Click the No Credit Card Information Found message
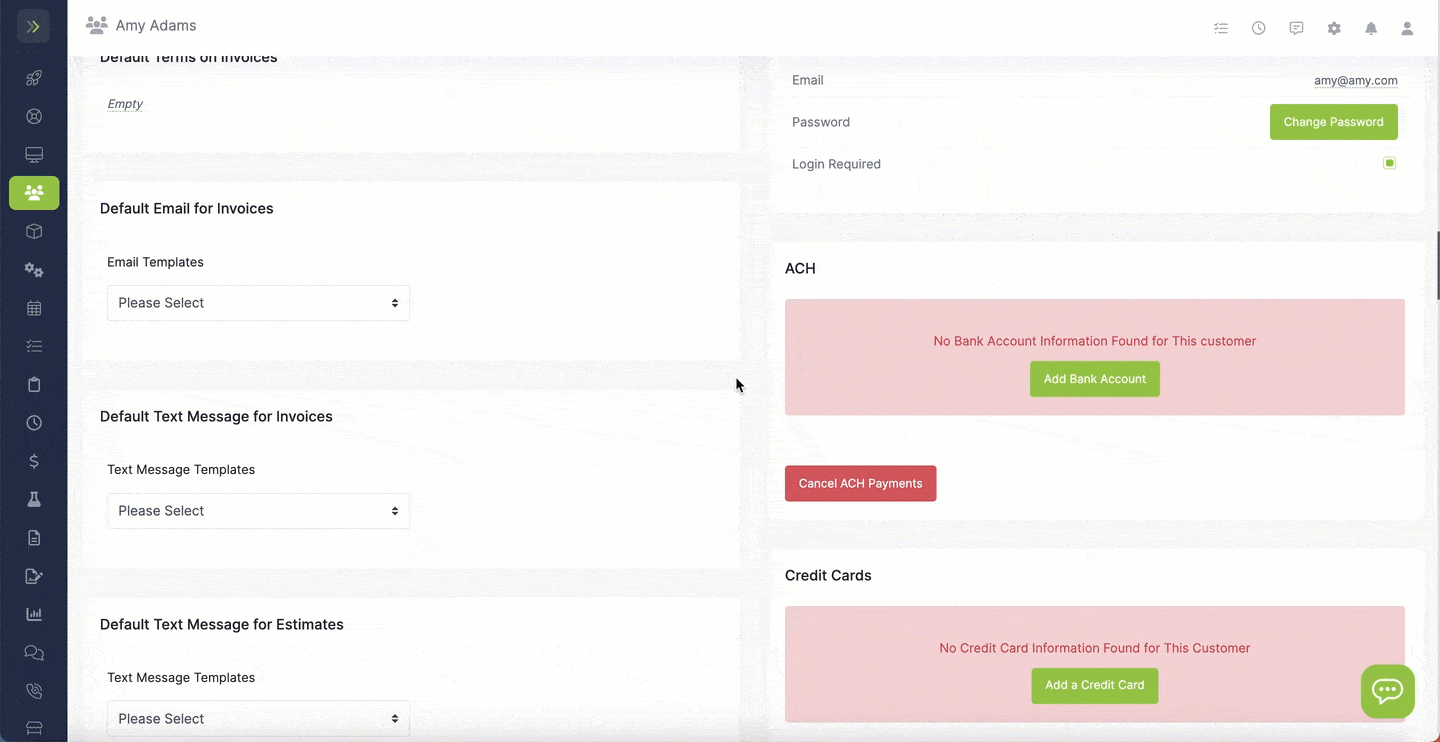This screenshot has height=742, width=1440. pyautogui.click(x=1095, y=648)
